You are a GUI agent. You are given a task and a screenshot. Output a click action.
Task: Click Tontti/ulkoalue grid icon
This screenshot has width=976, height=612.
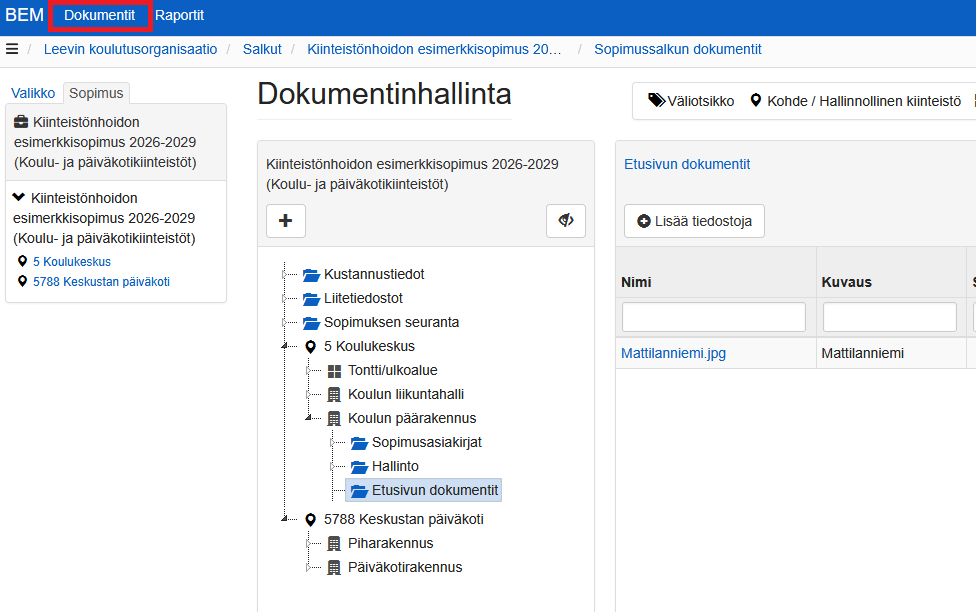point(334,371)
